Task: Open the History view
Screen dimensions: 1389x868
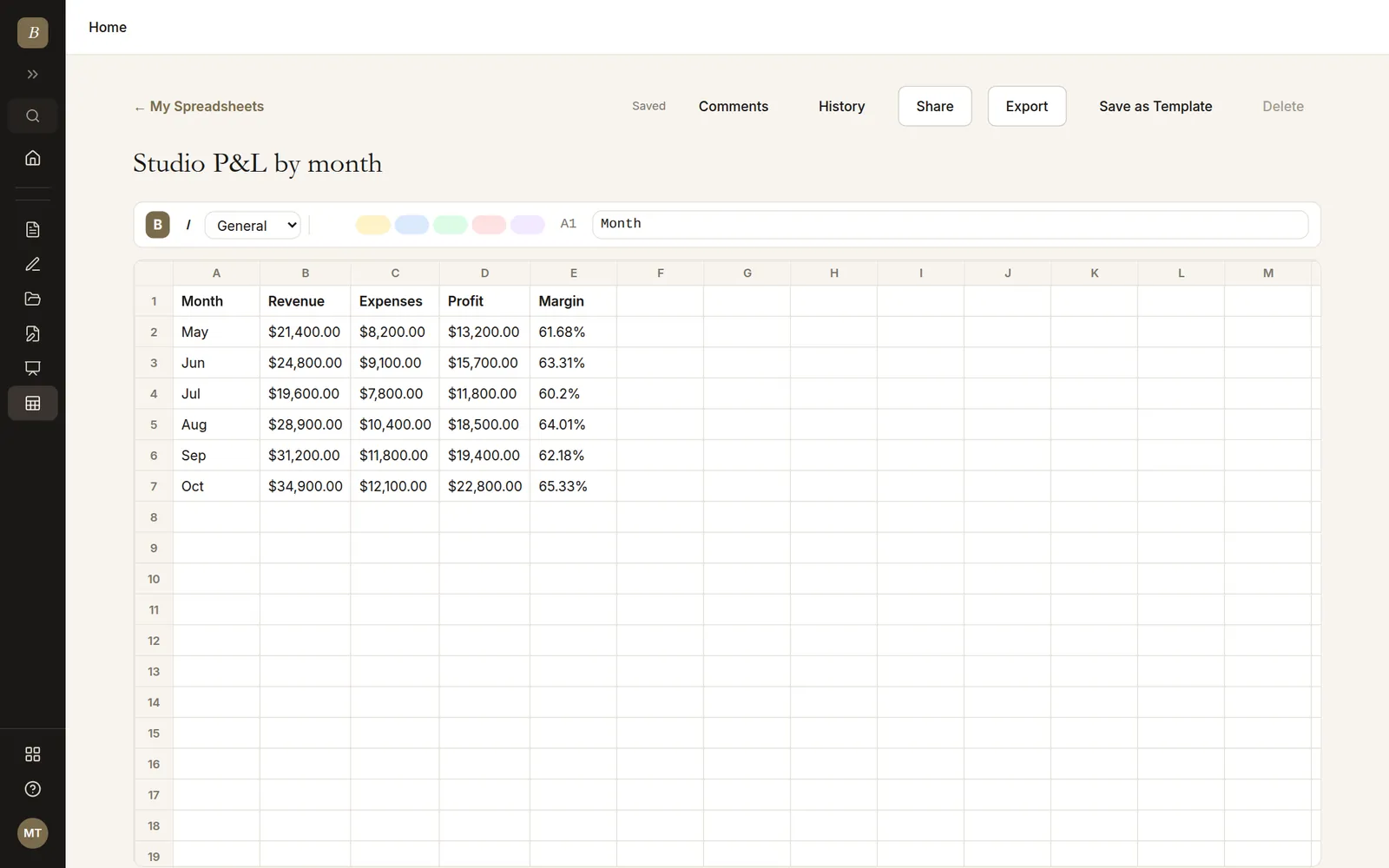Action: (x=841, y=107)
